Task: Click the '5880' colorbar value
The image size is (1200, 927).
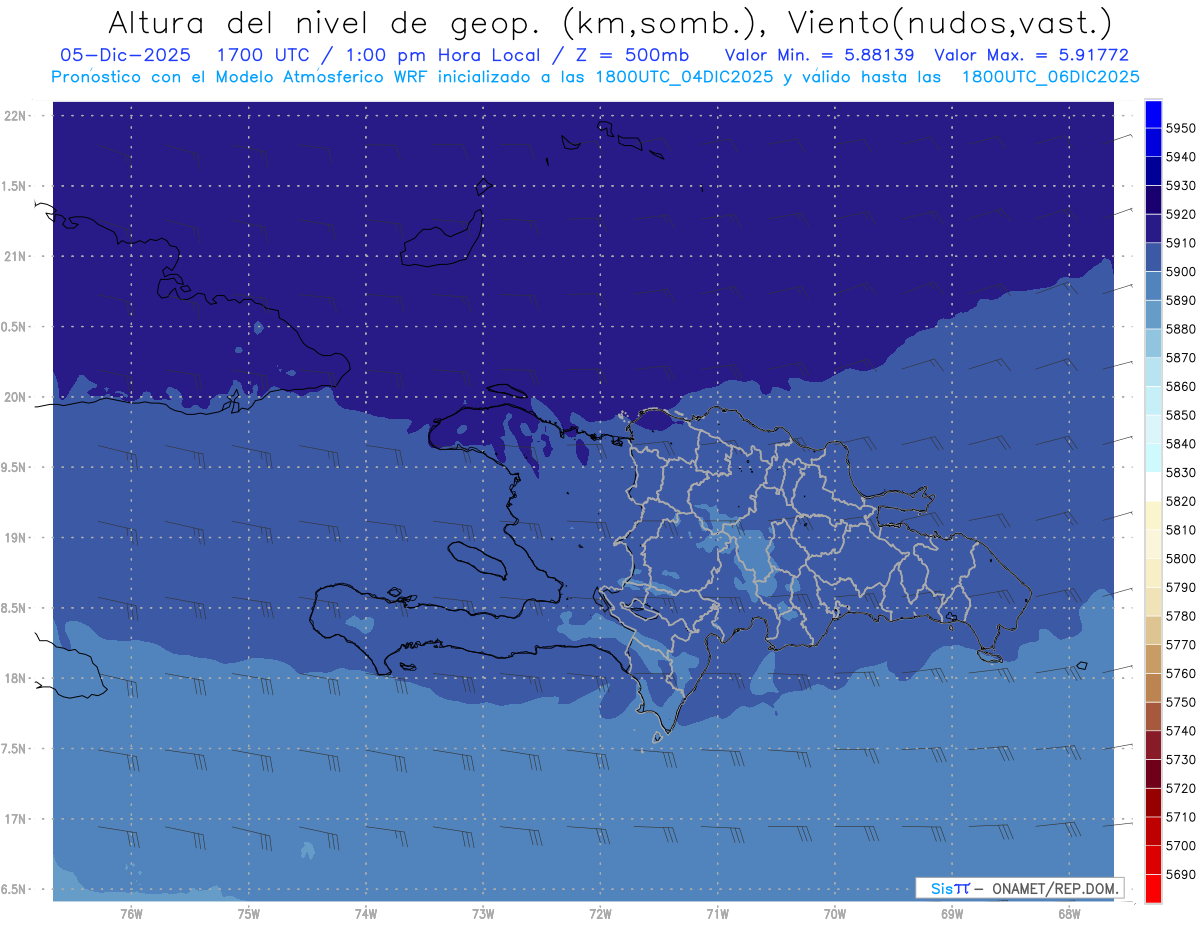Action: tap(1181, 329)
